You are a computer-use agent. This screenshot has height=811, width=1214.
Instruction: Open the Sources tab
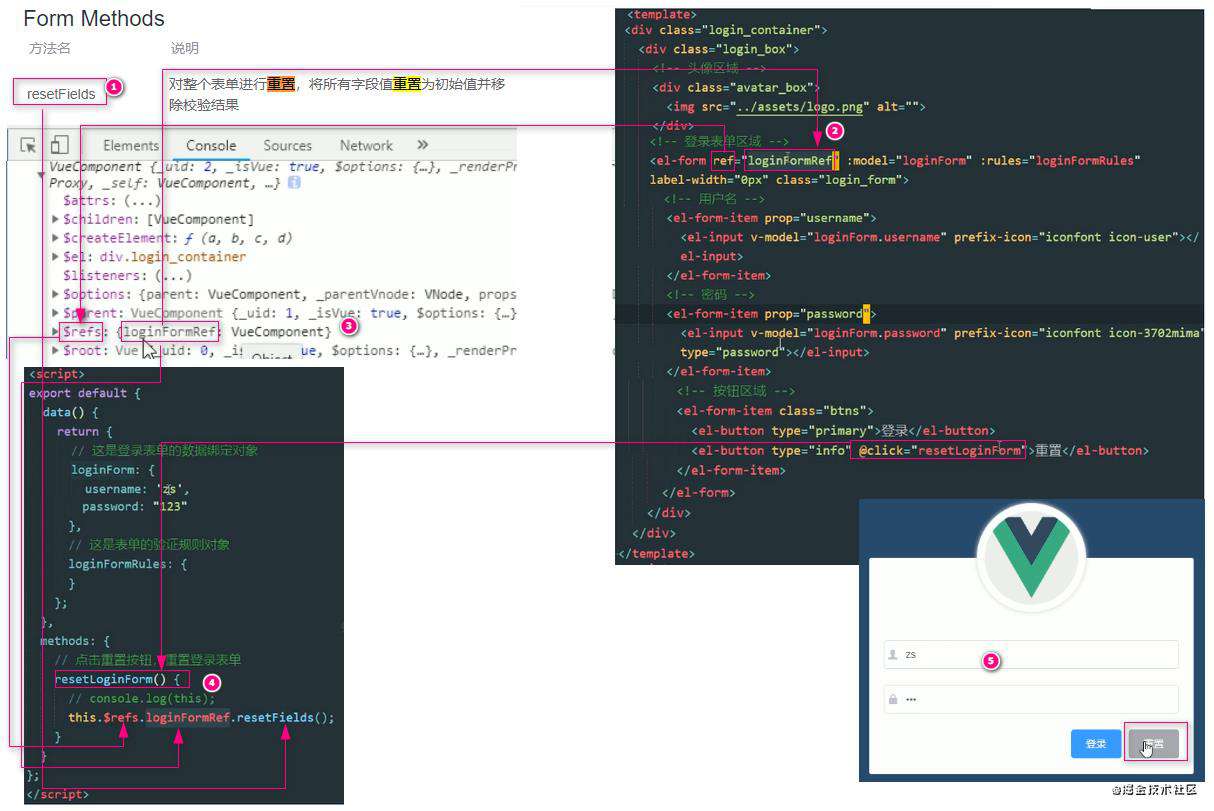pyautogui.click(x=288, y=145)
